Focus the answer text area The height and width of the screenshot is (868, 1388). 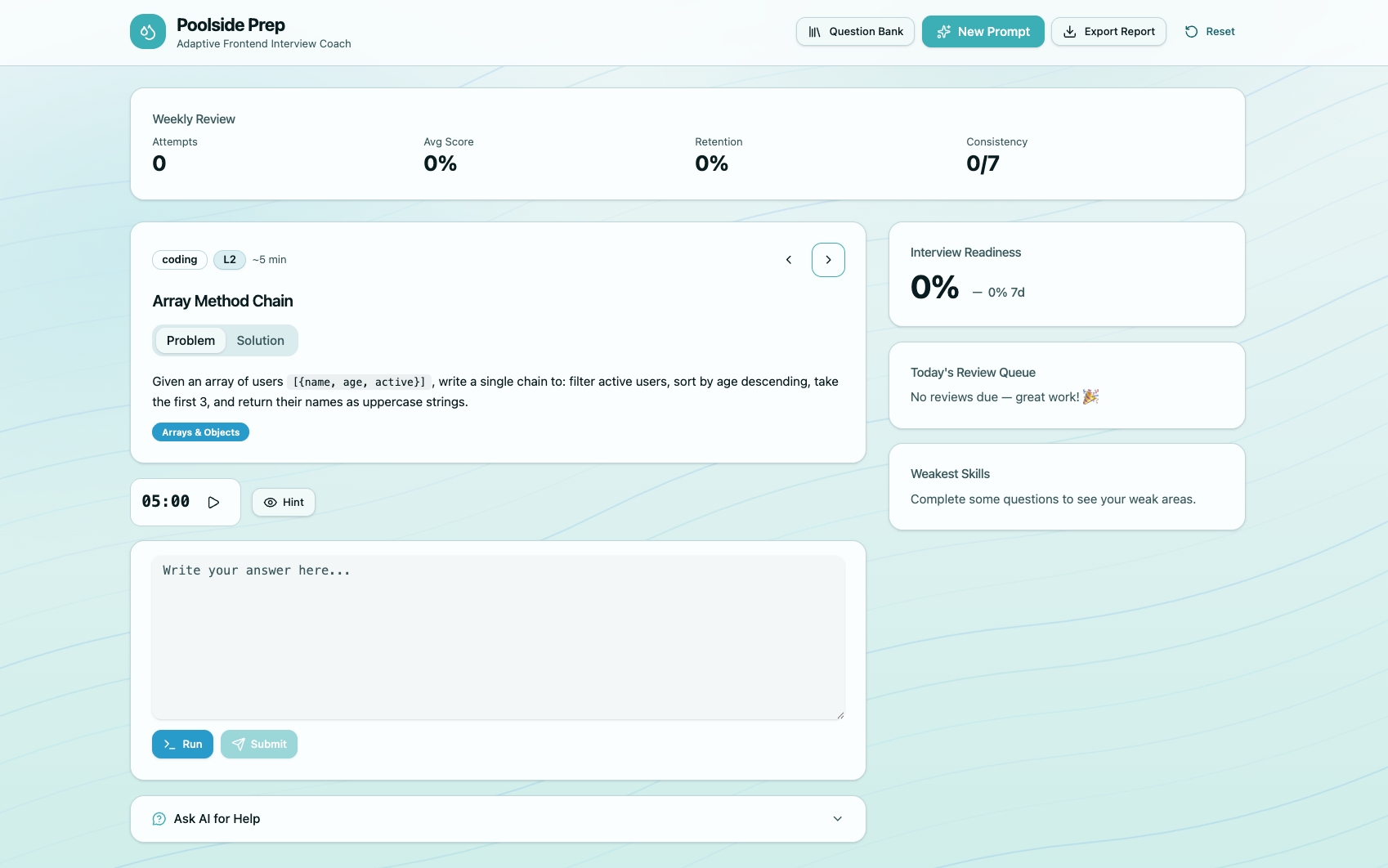click(498, 638)
